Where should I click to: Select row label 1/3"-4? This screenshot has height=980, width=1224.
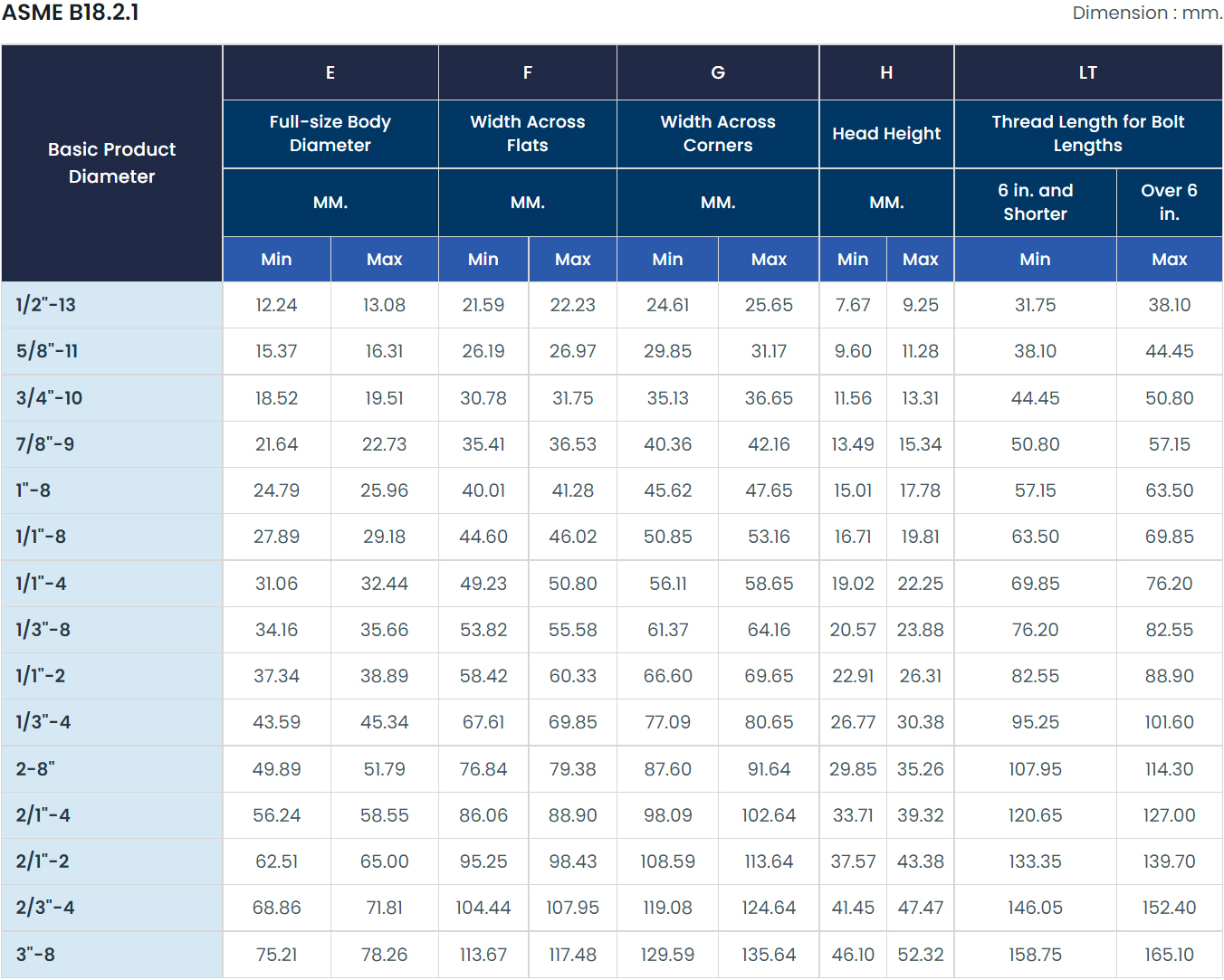pos(43,722)
